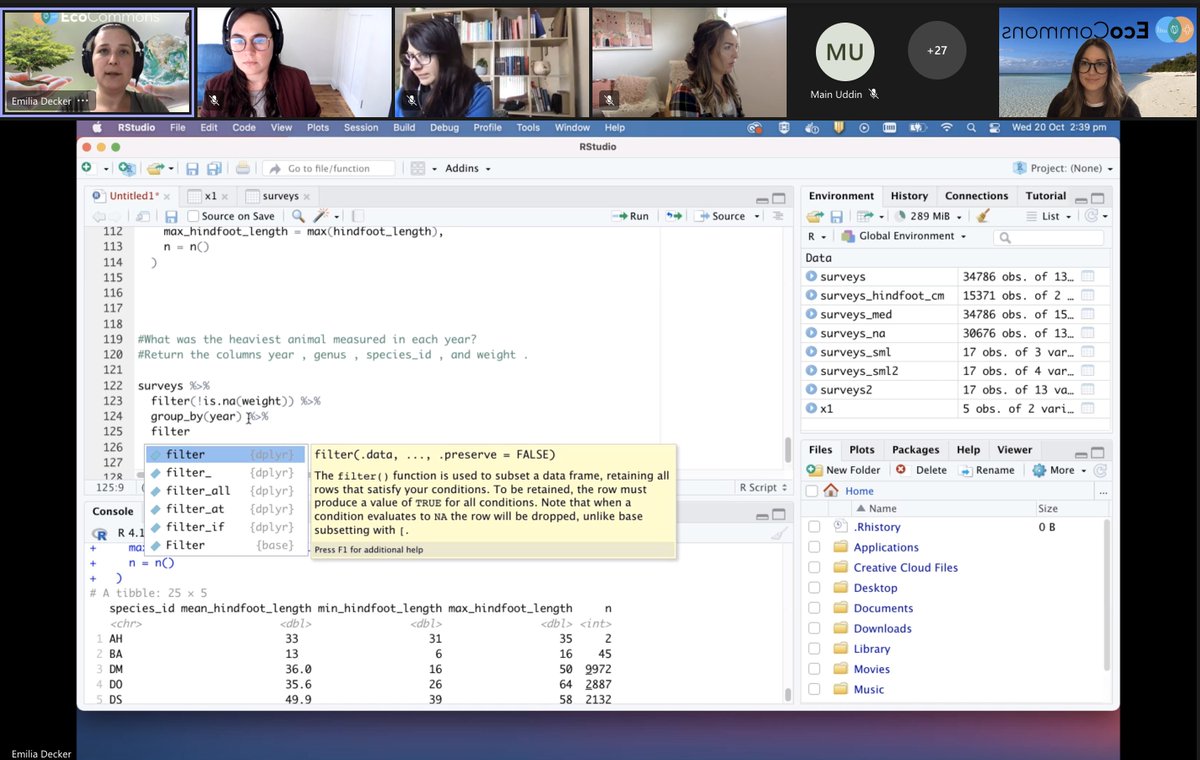Open the Session menu

[x=361, y=128]
